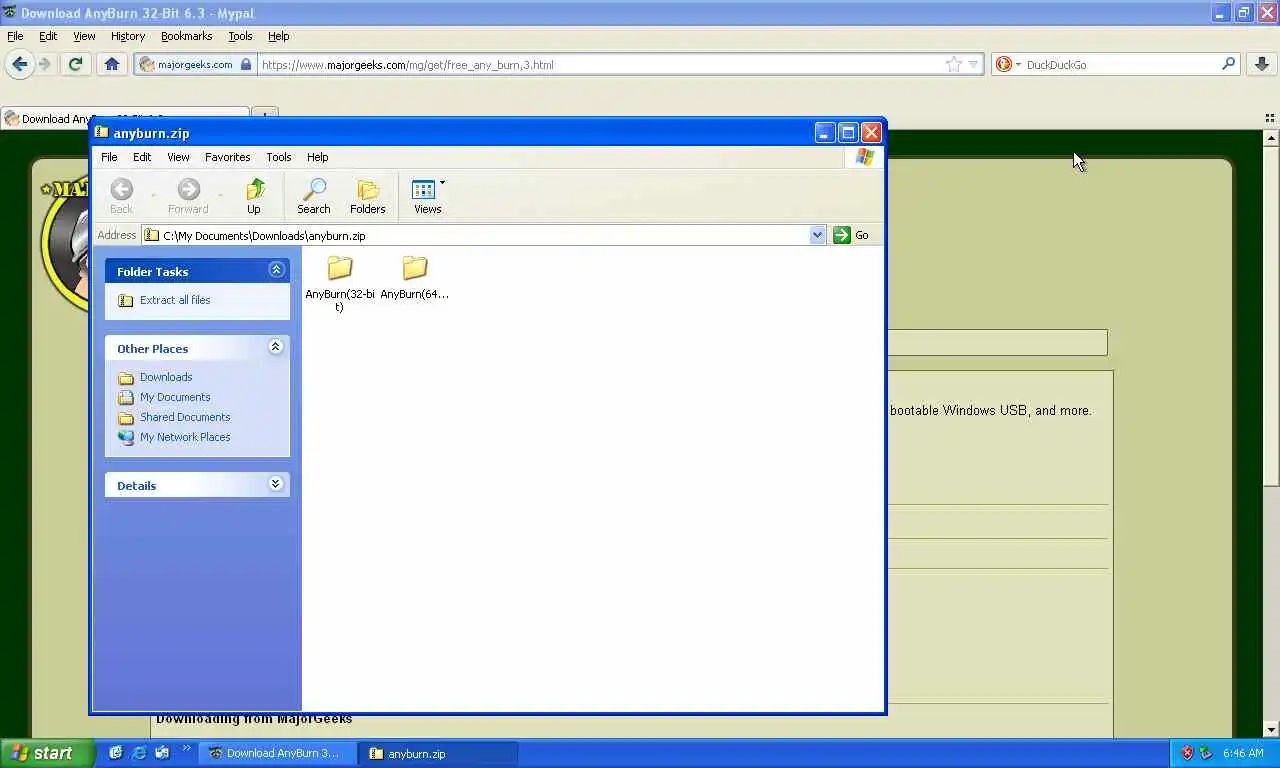This screenshot has height=768, width=1280.
Task: Click the search magnifier in DuckDuckGo box
Action: tap(1229, 64)
